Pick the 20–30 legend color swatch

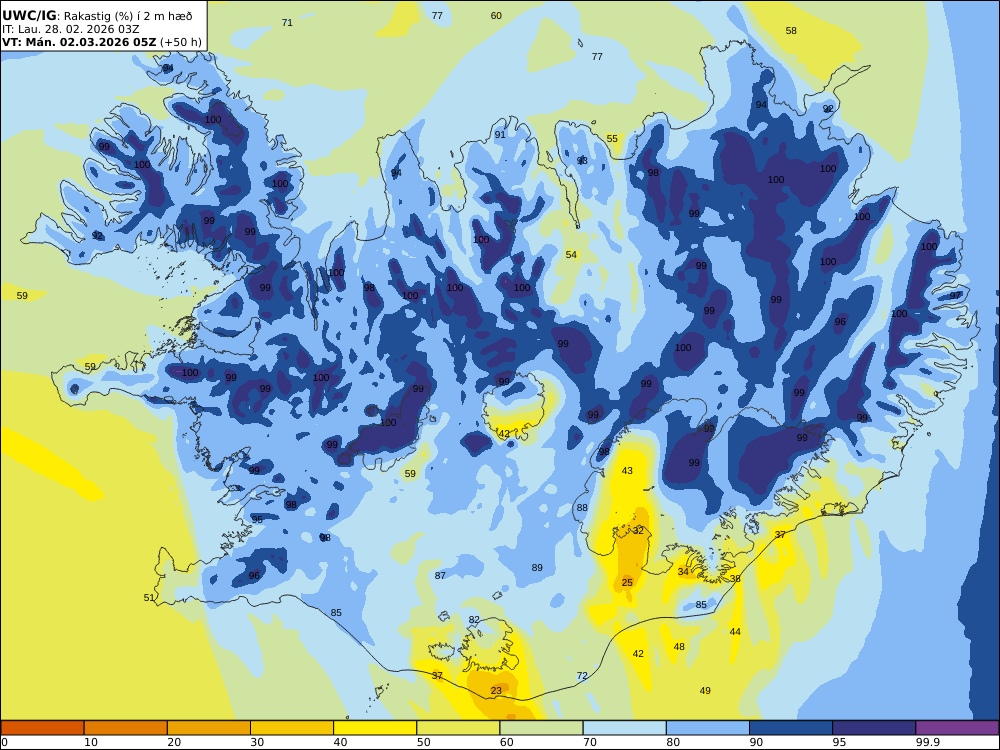click(209, 728)
